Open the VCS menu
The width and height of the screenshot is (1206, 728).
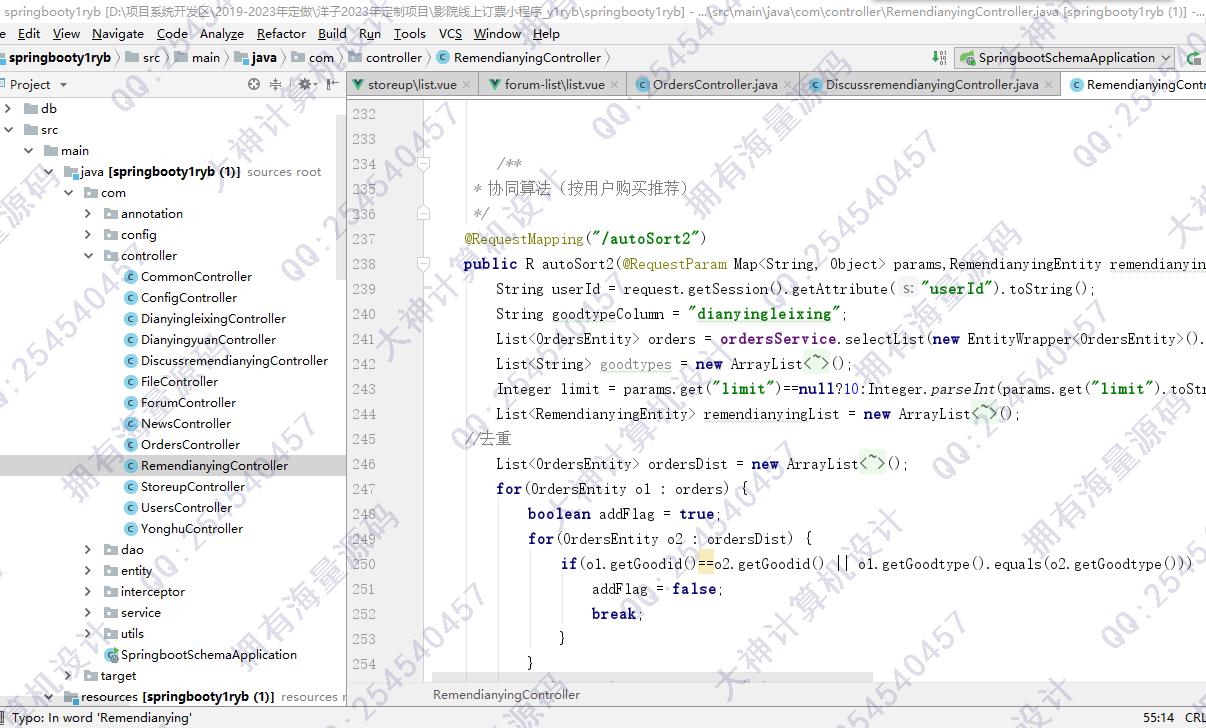click(x=450, y=33)
